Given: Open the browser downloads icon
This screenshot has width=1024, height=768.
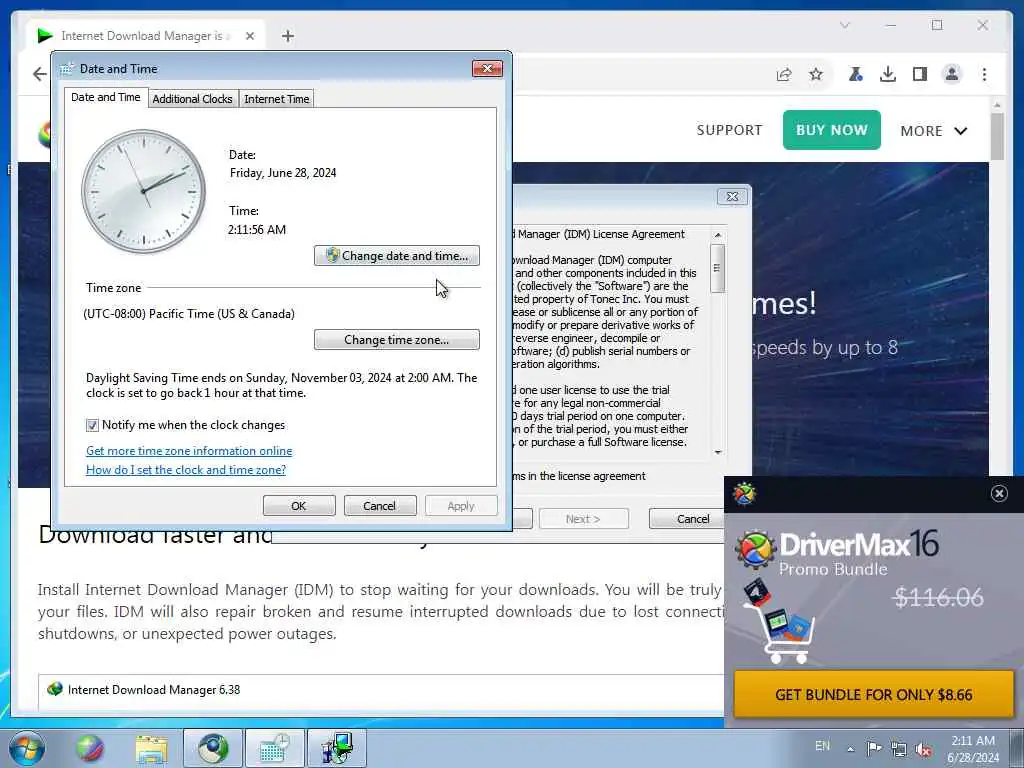Looking at the screenshot, I should 888,74.
